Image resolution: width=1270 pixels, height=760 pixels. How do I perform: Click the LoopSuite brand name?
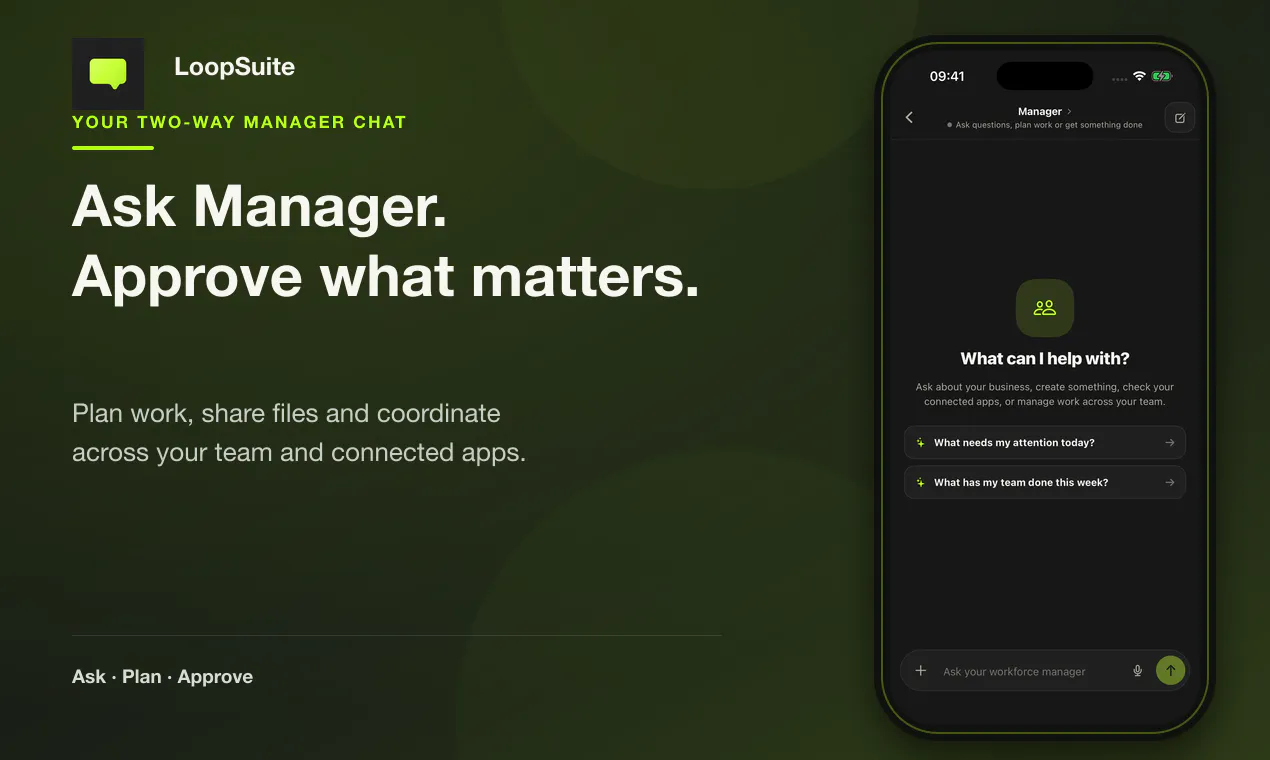(x=234, y=67)
